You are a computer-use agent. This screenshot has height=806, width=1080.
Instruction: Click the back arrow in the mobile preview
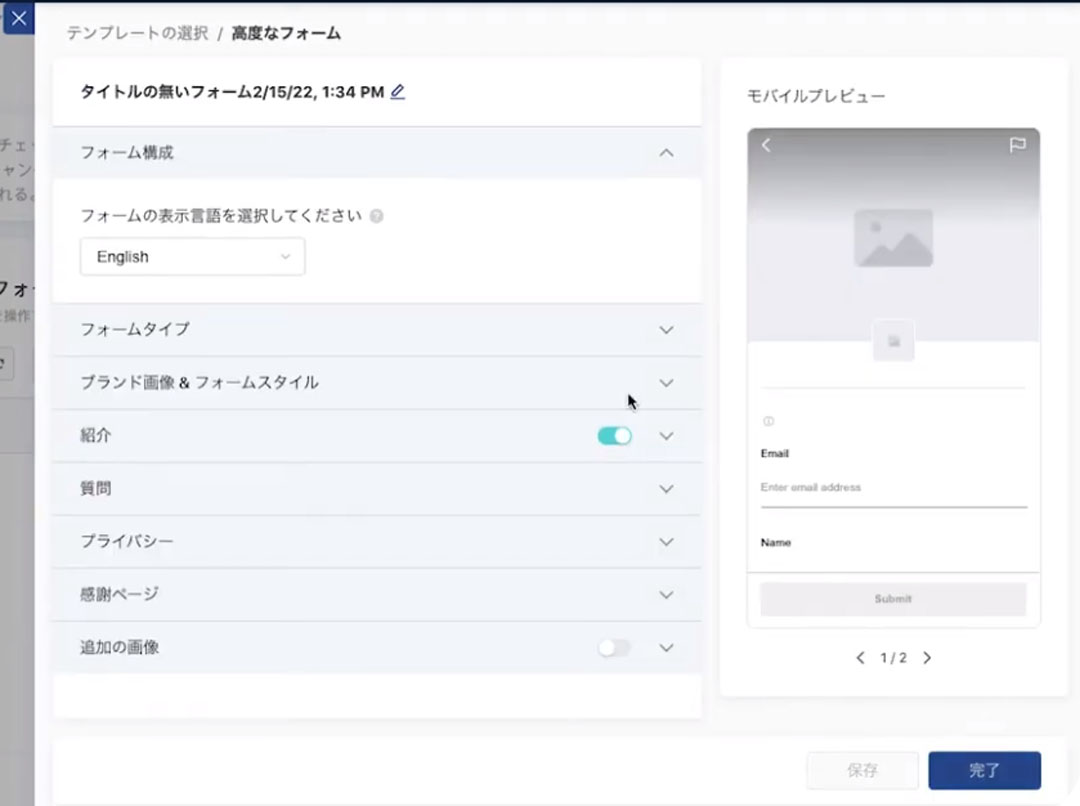766,144
